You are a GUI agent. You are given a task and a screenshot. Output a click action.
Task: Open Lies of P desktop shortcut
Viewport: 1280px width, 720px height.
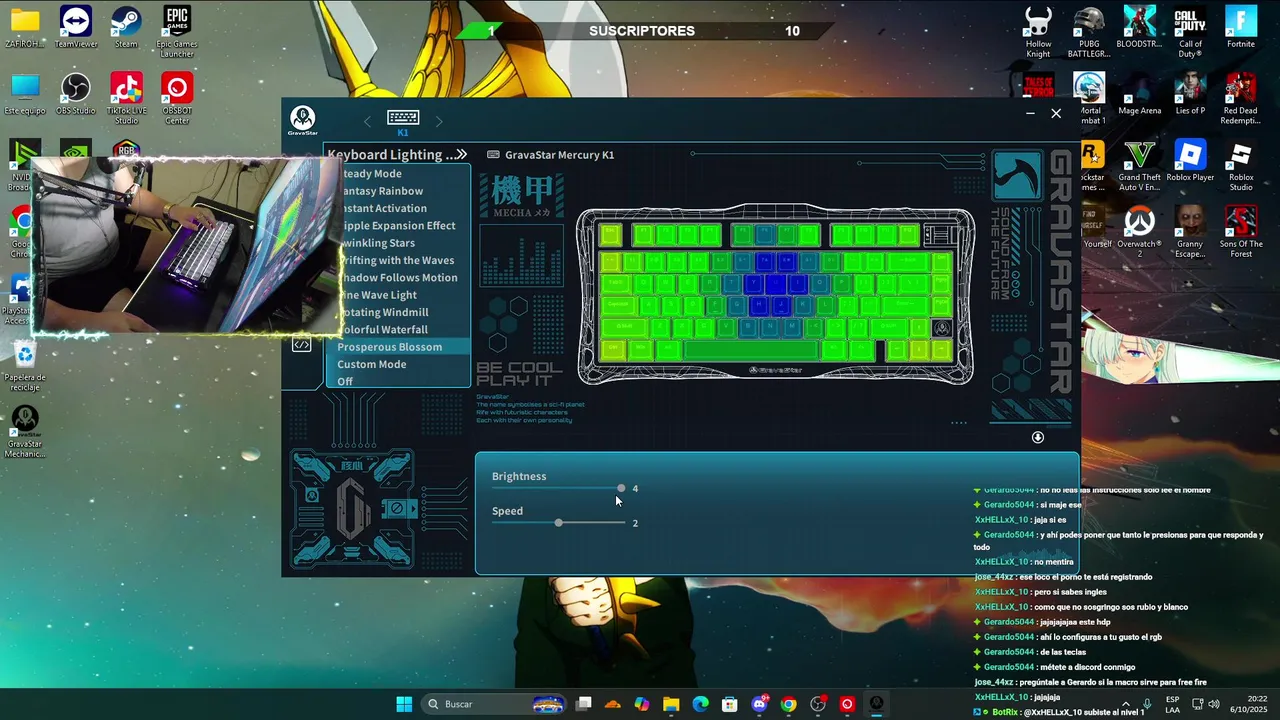pos(1190,95)
